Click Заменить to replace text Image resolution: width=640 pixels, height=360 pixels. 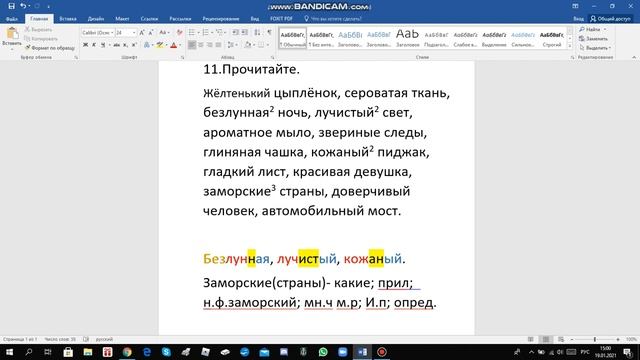[594, 39]
